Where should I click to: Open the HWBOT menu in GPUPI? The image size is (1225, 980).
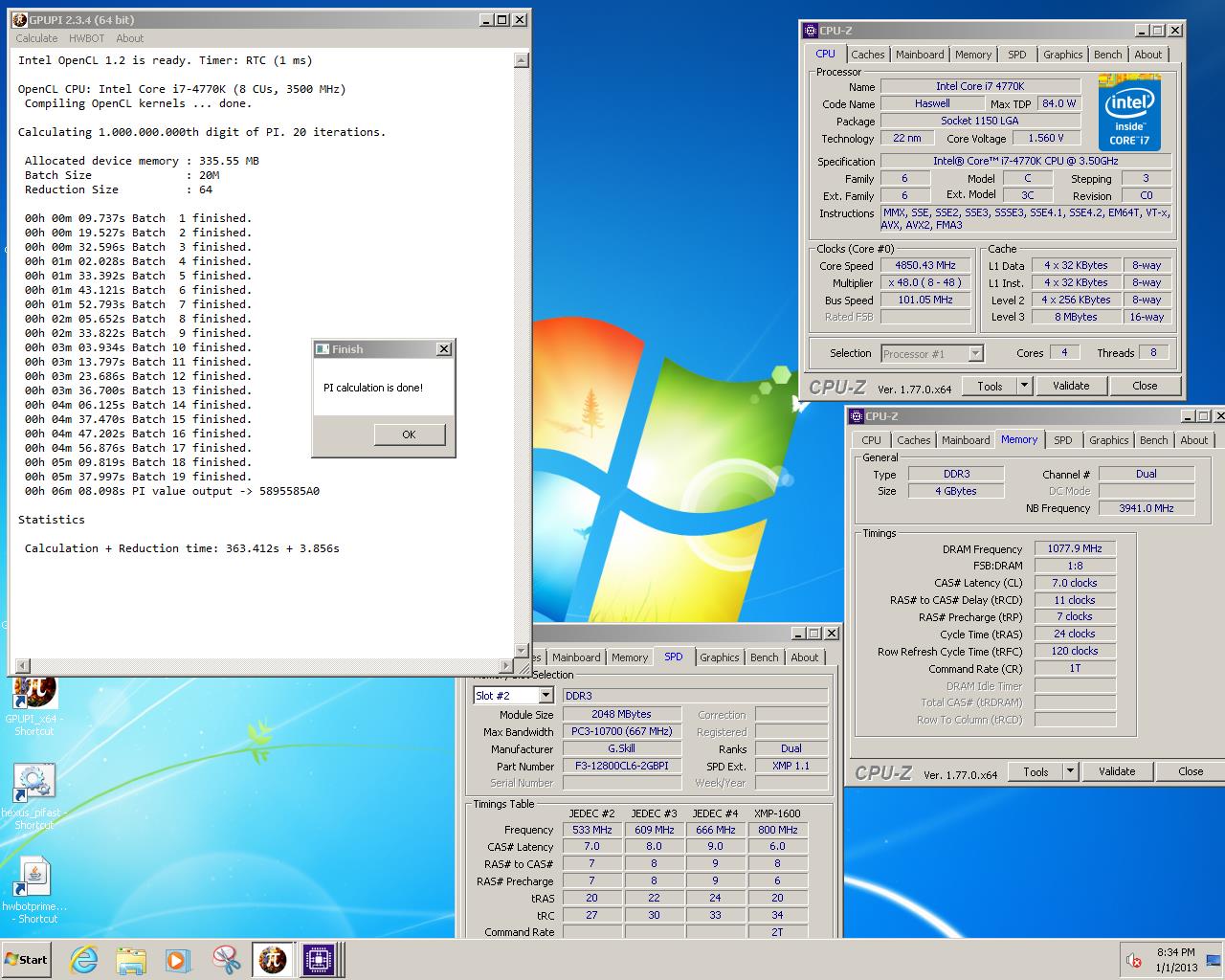86,38
